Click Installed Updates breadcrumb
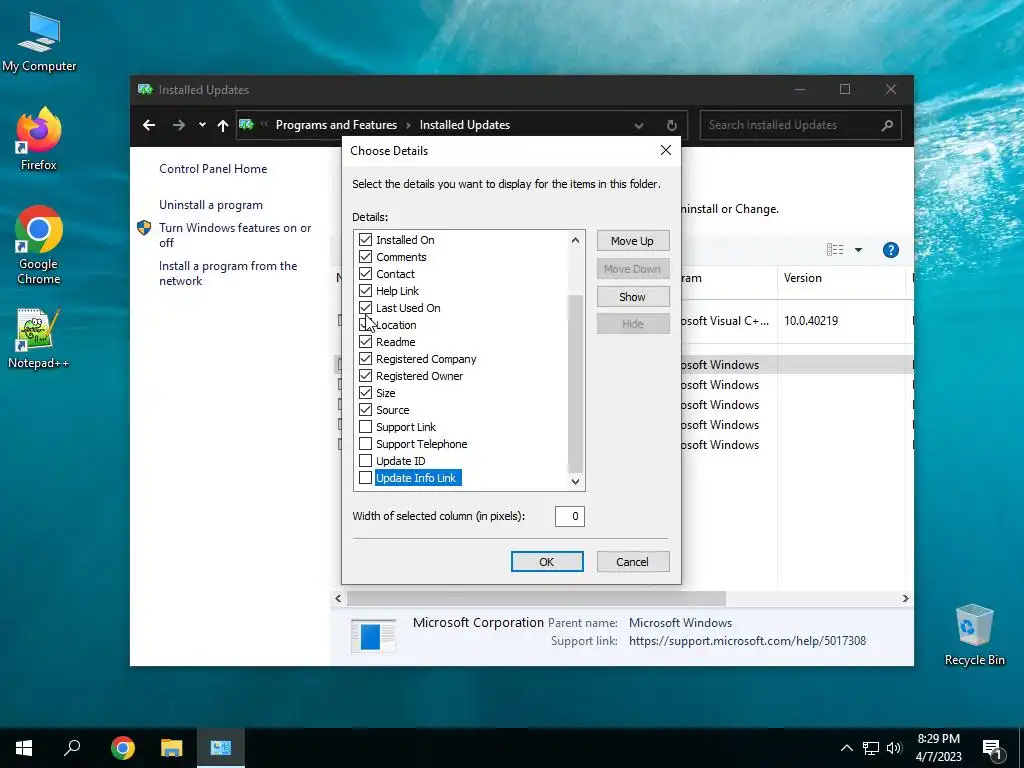This screenshot has height=768, width=1024. pos(464,125)
